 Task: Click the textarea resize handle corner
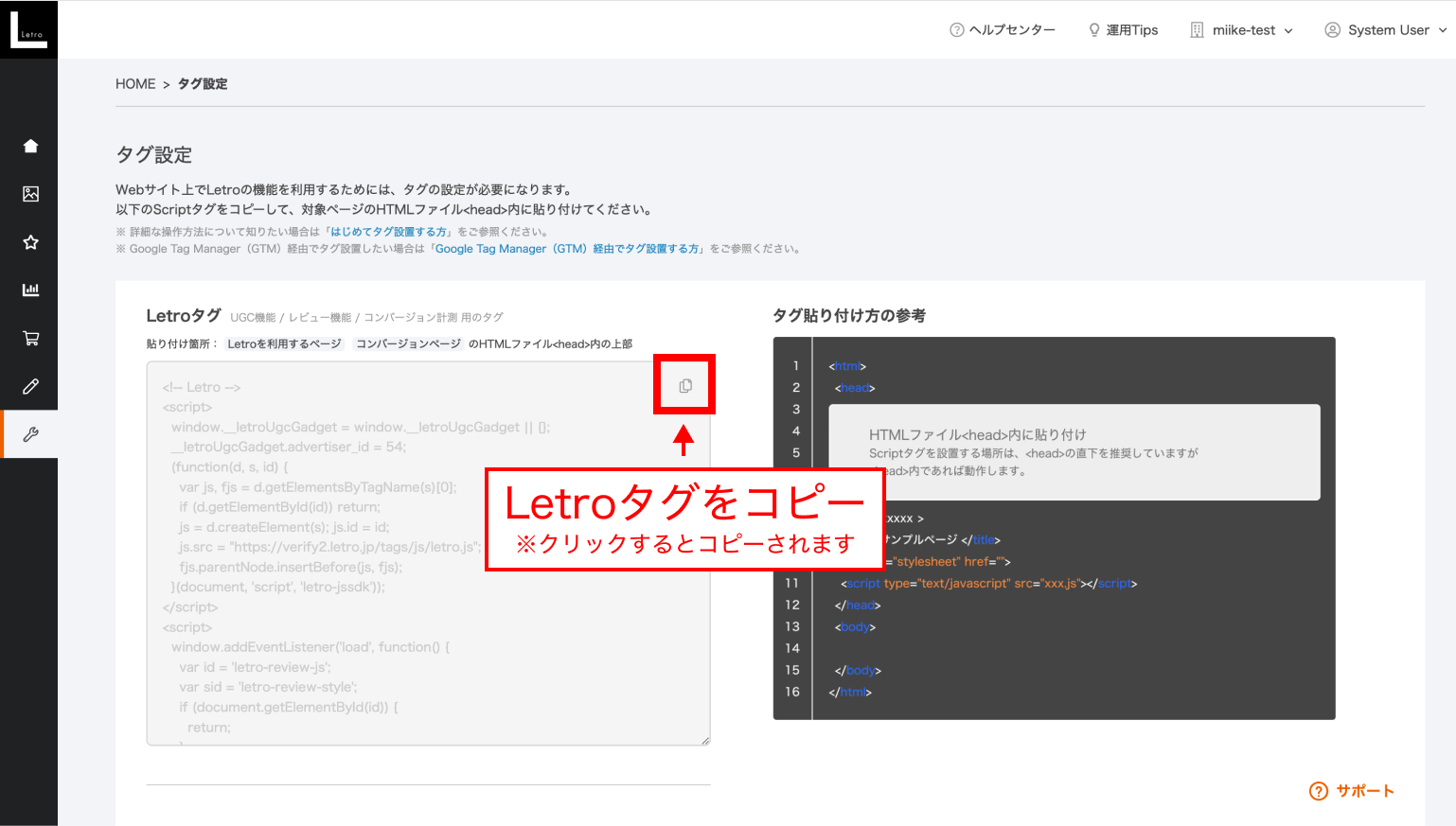click(705, 741)
